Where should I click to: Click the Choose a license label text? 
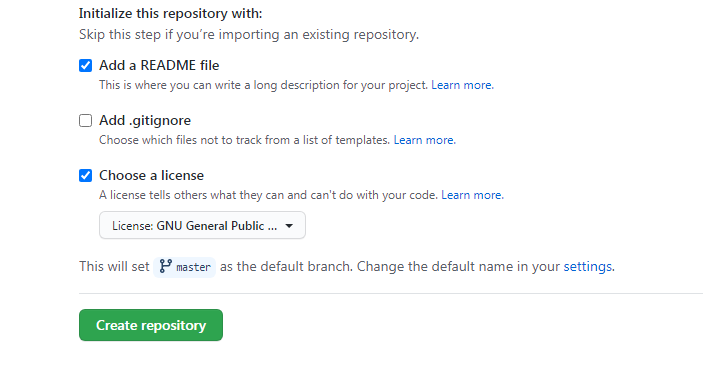pyautogui.click(x=152, y=175)
